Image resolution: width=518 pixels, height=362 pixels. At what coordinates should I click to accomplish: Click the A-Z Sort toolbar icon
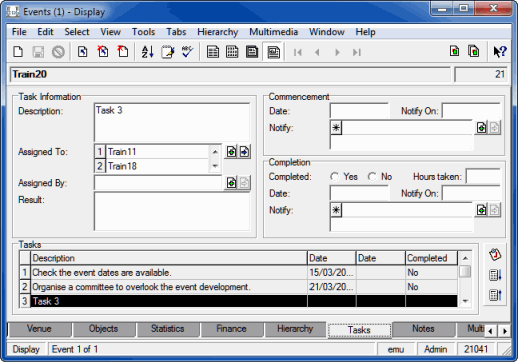(x=147, y=52)
